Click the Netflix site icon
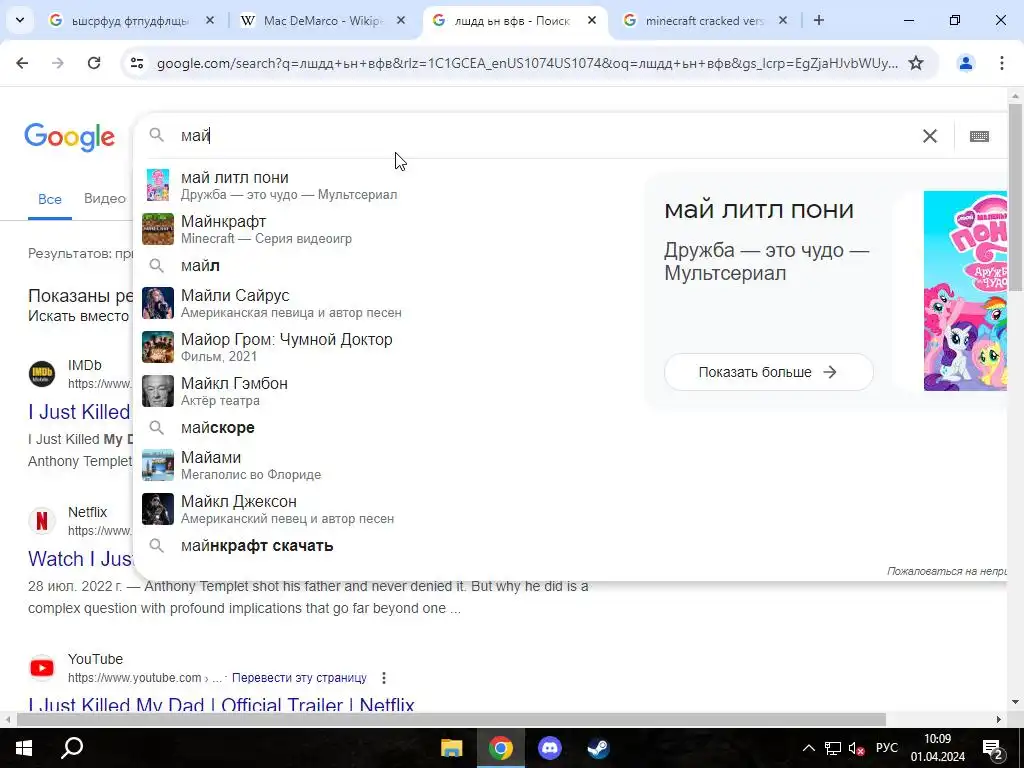Screen dimensions: 1024x768 click(42, 521)
